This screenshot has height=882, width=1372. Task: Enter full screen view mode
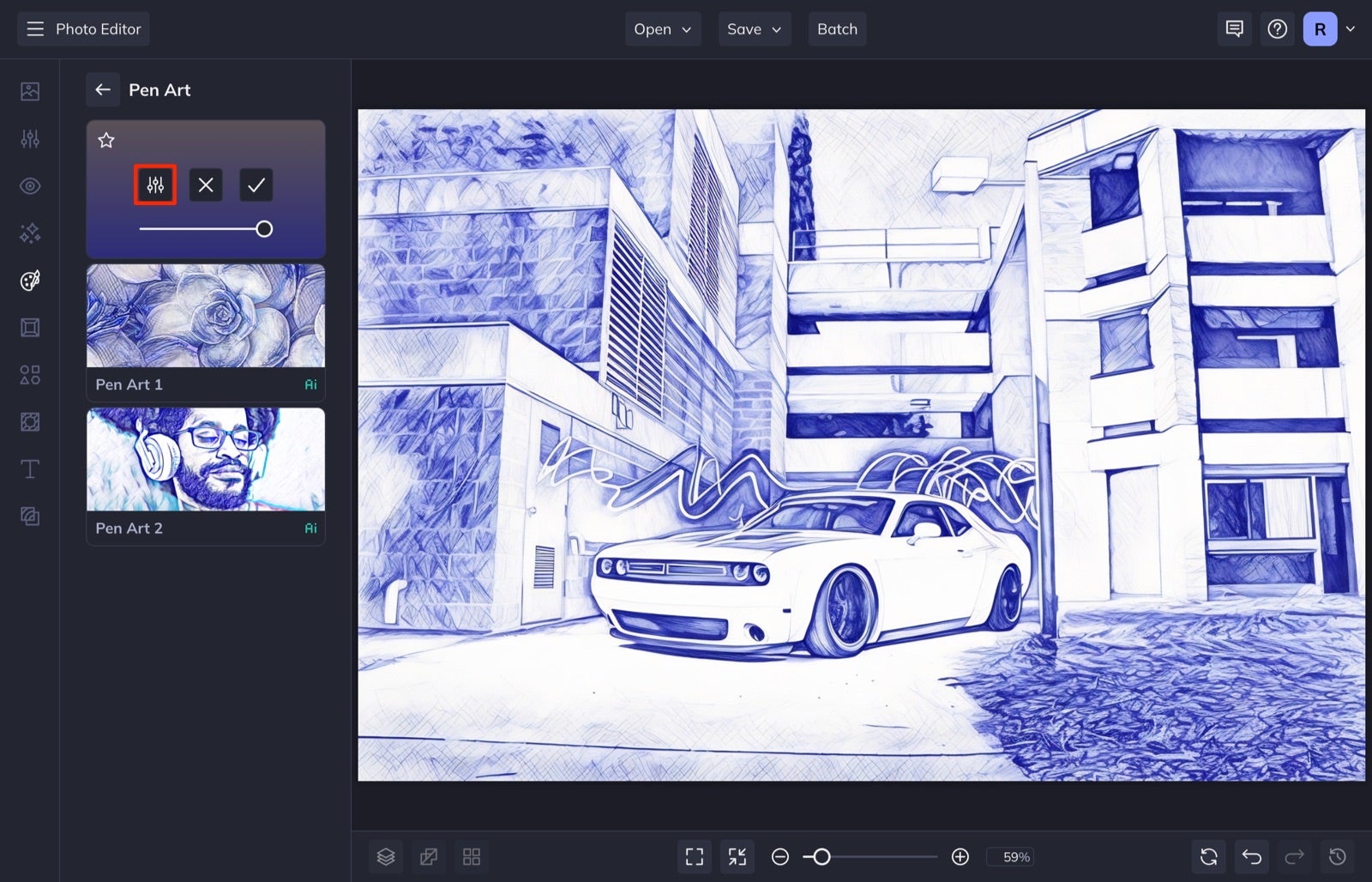pos(694,855)
